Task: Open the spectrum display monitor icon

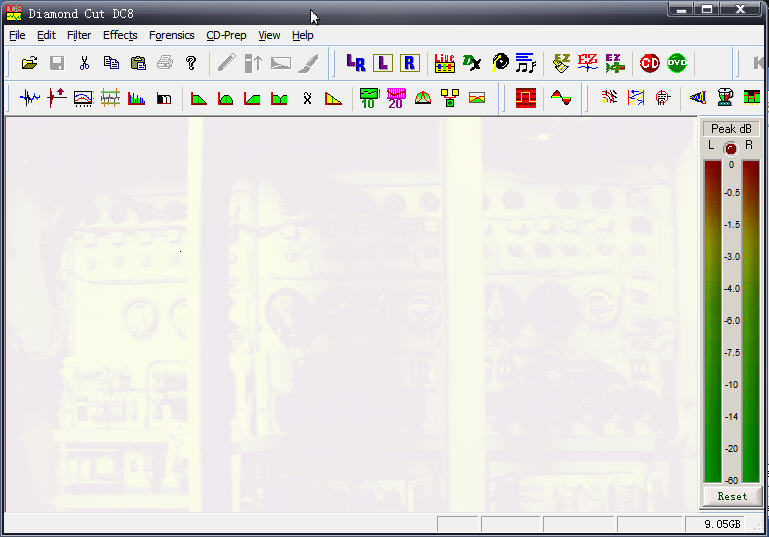Action: point(83,98)
